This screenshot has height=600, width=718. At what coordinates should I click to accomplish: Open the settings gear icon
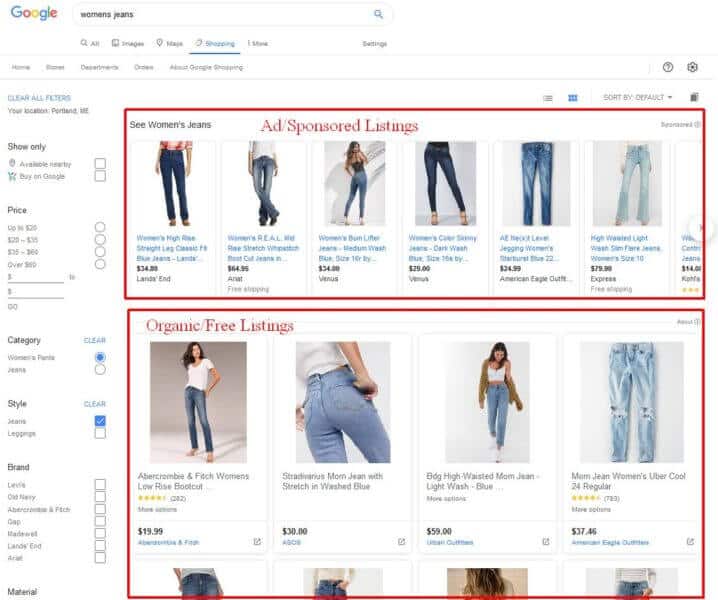[x=692, y=67]
